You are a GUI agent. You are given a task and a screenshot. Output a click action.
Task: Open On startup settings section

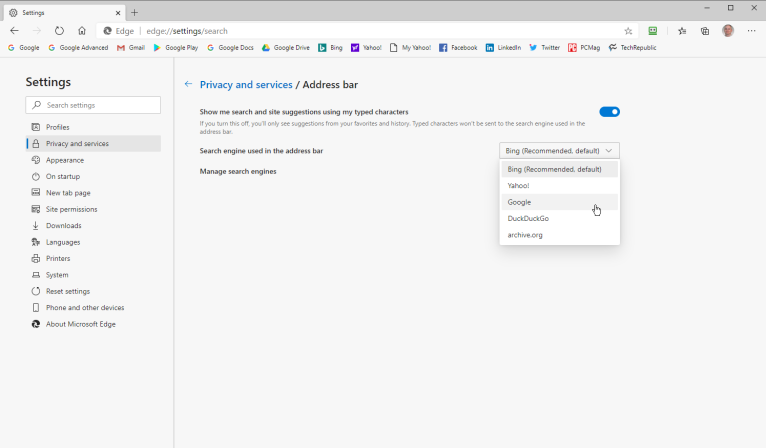click(x=93, y=176)
